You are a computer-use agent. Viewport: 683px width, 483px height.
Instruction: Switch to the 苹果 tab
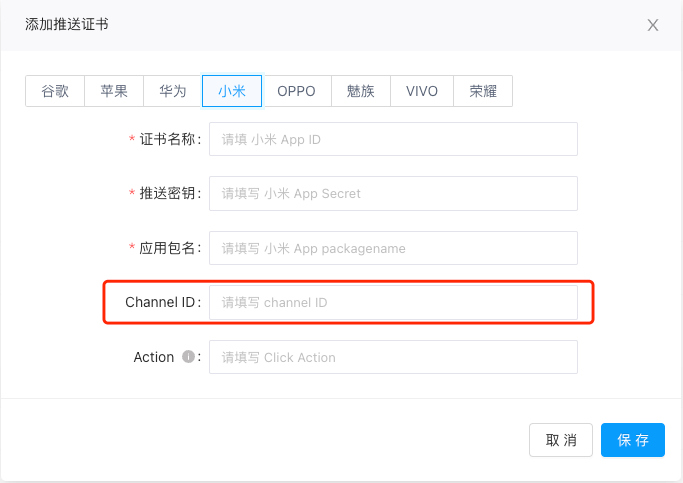(x=114, y=91)
